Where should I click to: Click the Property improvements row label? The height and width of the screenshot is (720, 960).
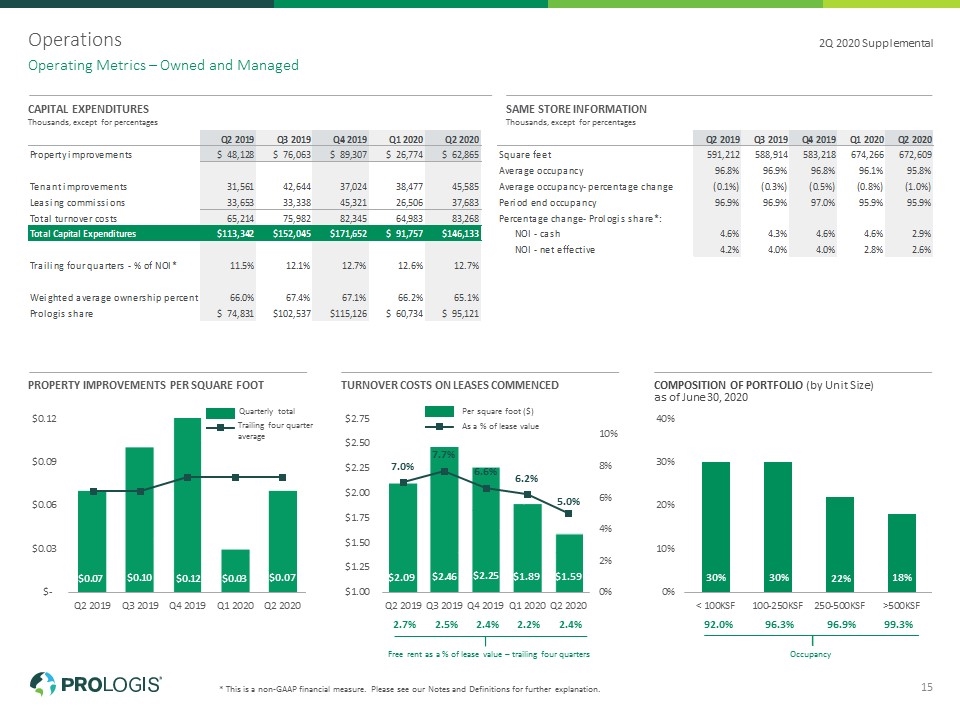tap(81, 155)
